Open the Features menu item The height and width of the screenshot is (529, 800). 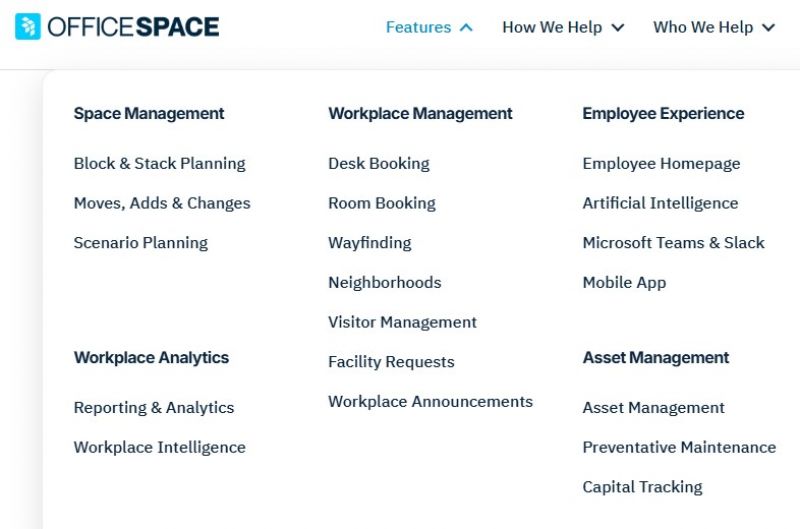click(x=418, y=27)
